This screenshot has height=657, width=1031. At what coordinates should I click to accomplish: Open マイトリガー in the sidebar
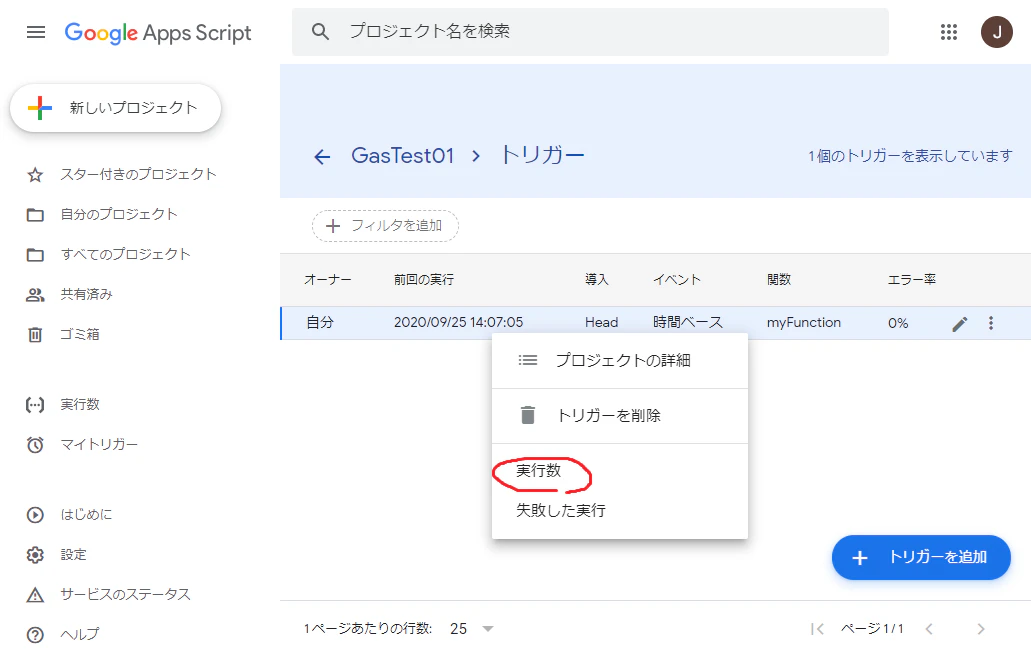tap(99, 445)
